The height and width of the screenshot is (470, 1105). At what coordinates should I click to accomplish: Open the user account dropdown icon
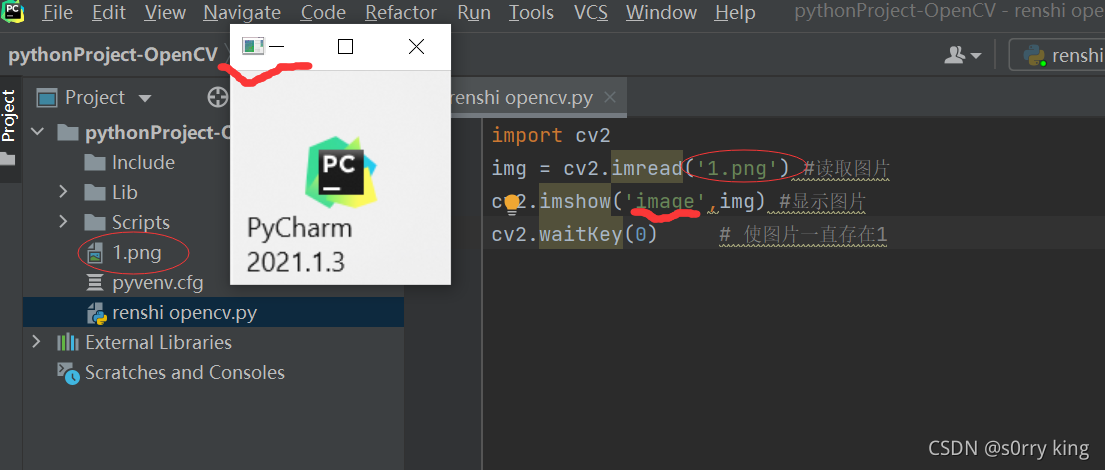click(963, 55)
